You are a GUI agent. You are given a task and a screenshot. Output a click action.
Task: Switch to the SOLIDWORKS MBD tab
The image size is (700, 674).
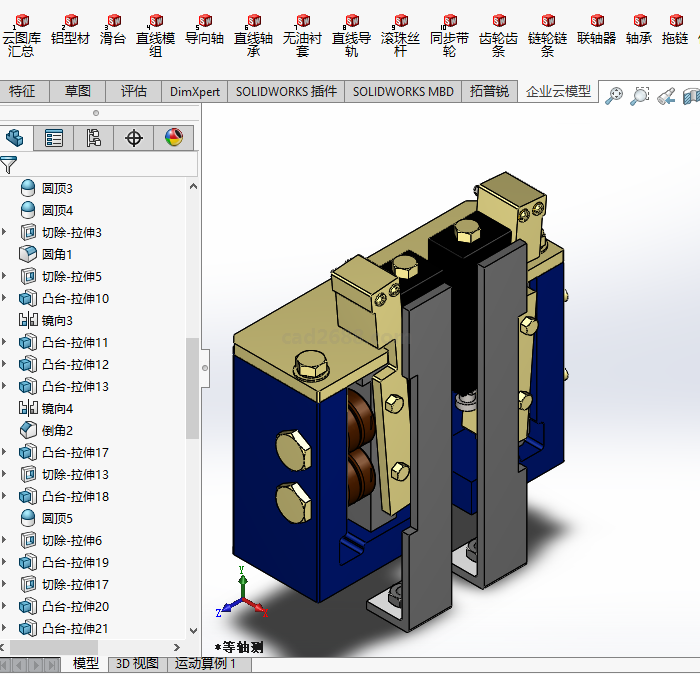(x=403, y=91)
